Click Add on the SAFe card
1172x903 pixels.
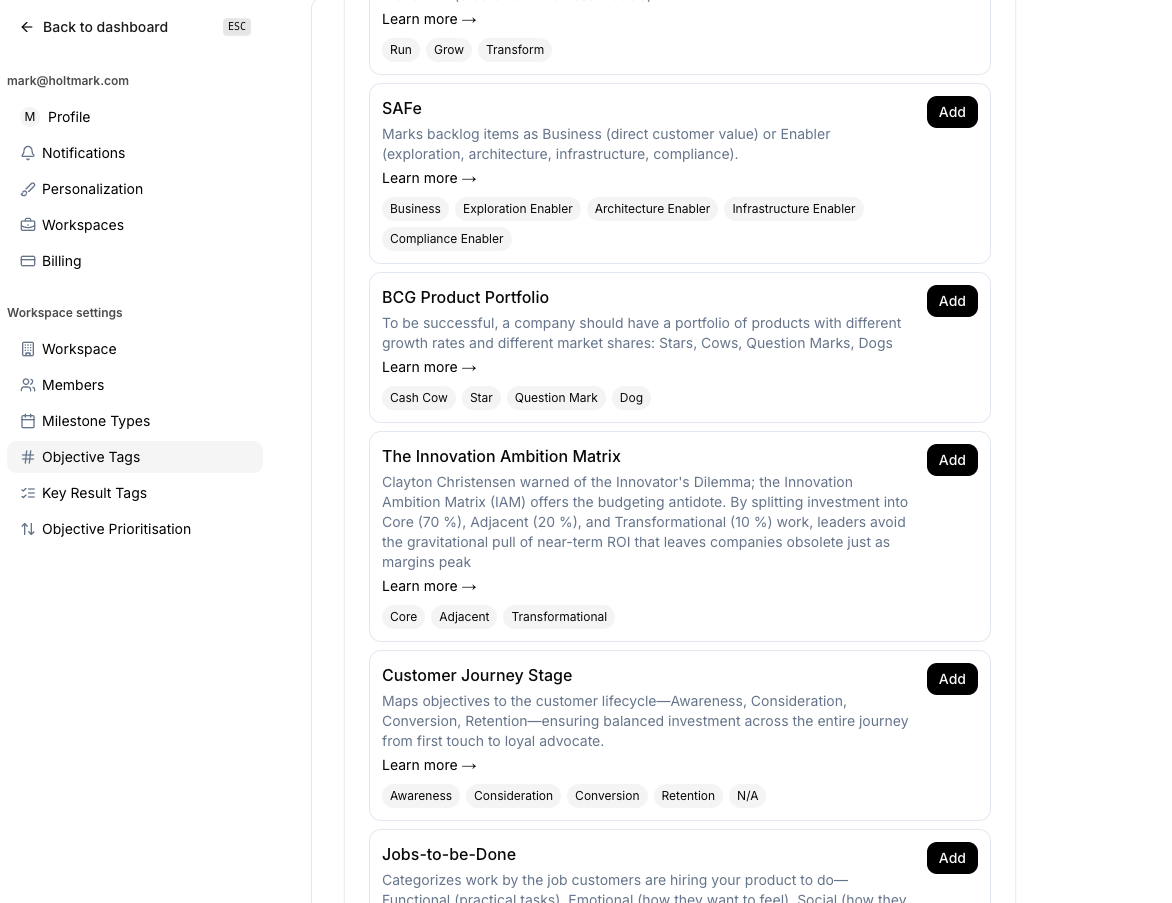pyautogui.click(x=952, y=112)
